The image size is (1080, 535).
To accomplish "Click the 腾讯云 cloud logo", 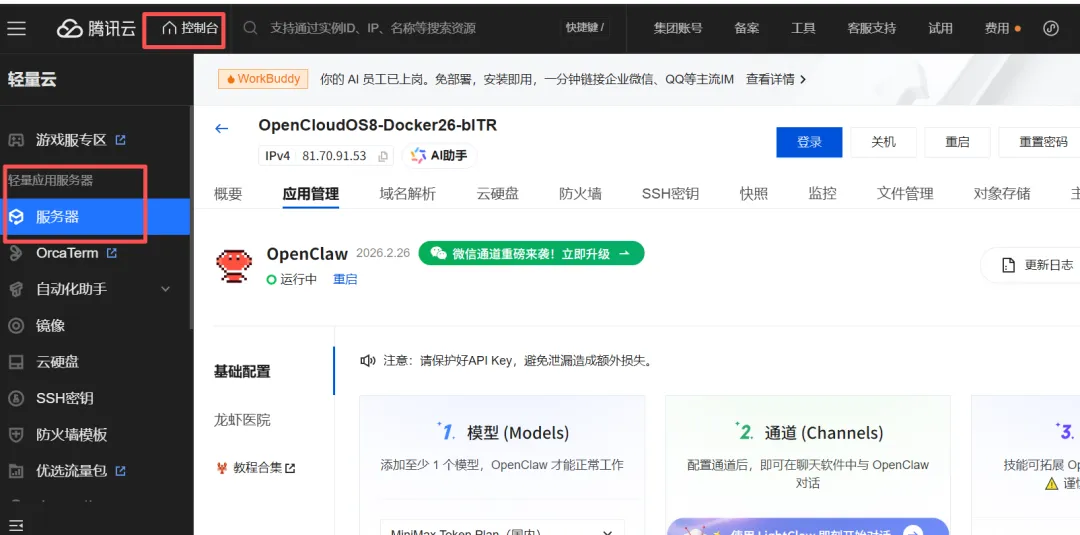I will [96, 28].
